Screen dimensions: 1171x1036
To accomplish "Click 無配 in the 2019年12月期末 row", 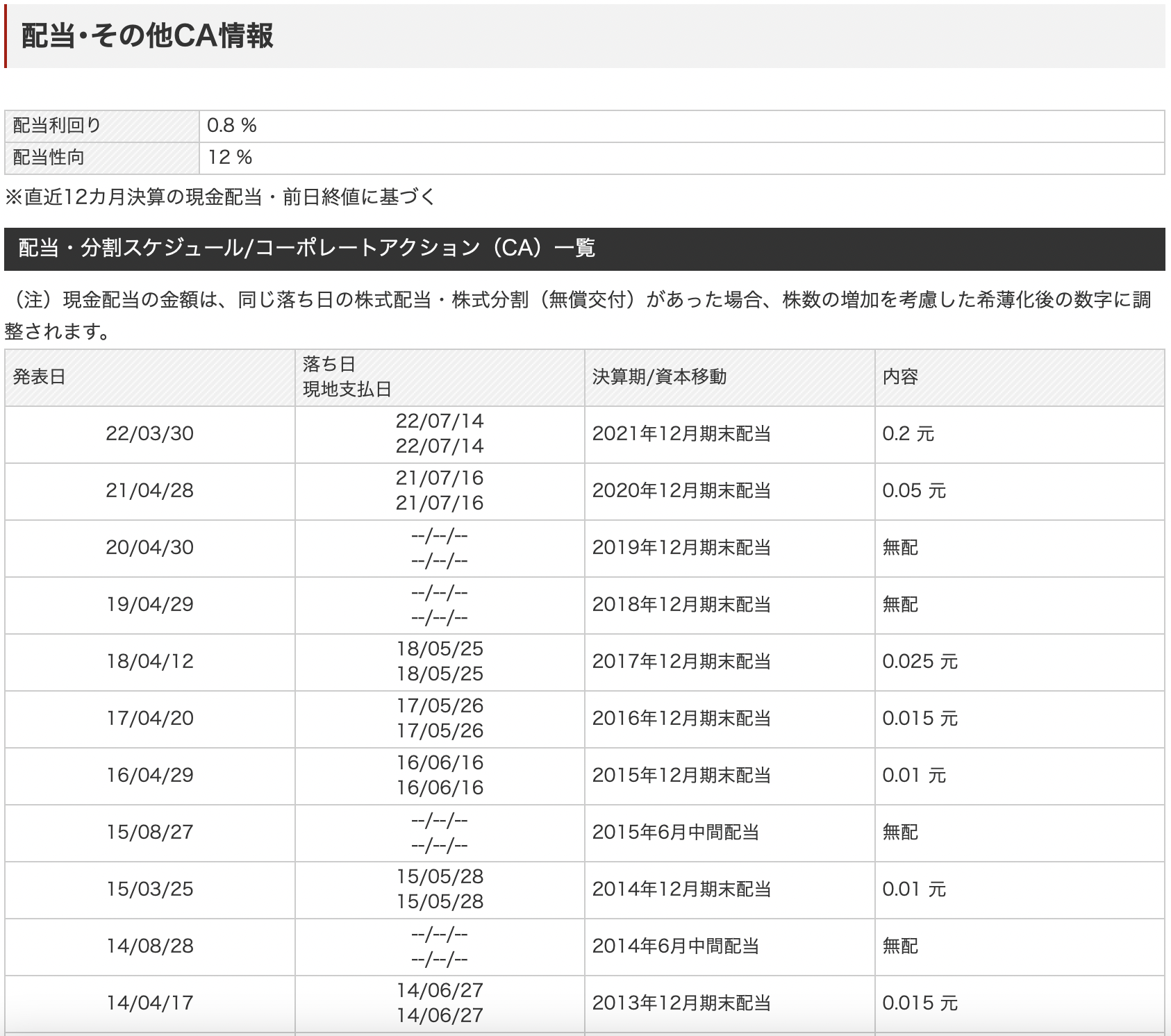I will click(x=900, y=548).
